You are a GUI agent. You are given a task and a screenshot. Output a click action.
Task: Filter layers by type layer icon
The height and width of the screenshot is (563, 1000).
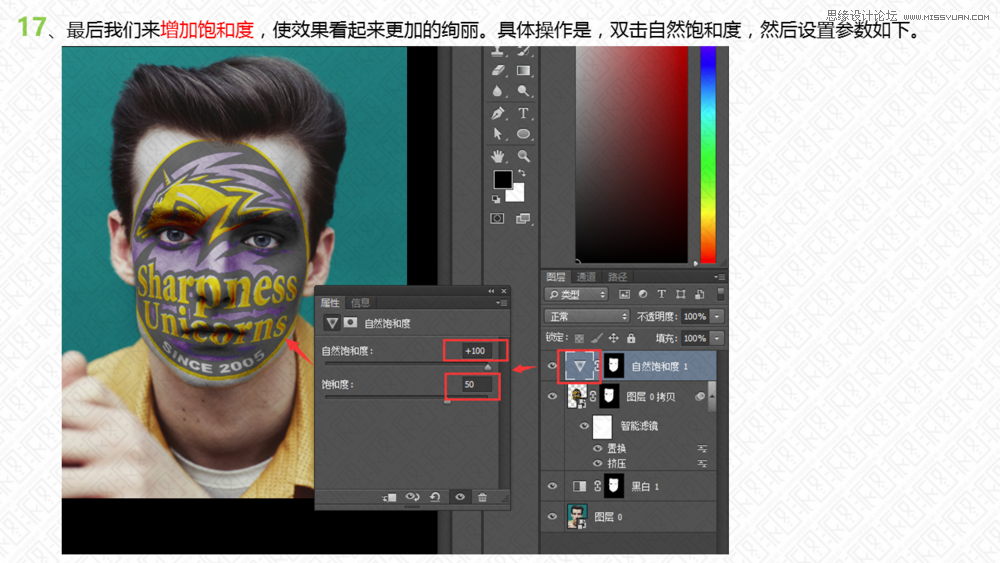click(661, 295)
